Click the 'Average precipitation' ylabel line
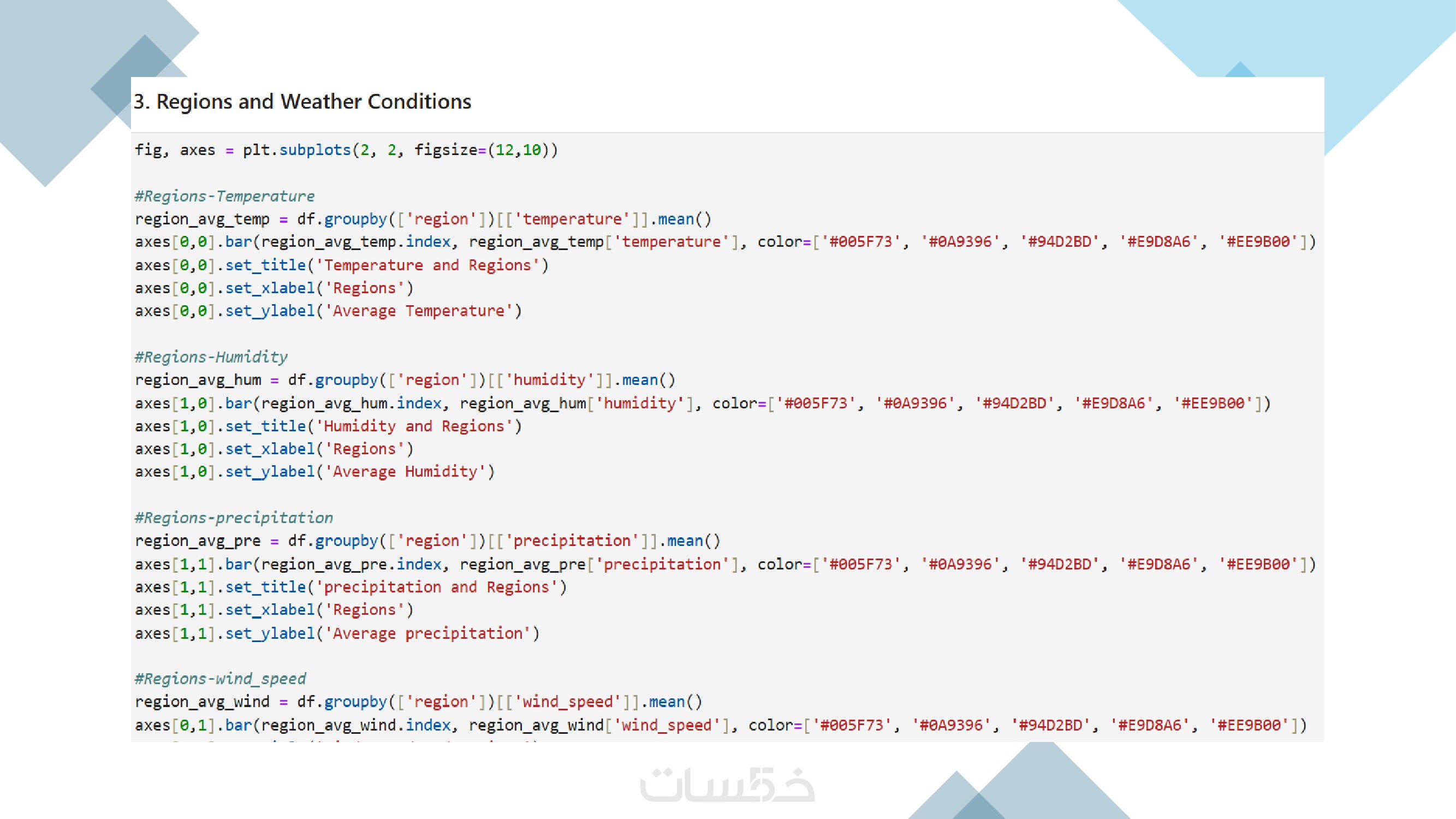 [337, 633]
